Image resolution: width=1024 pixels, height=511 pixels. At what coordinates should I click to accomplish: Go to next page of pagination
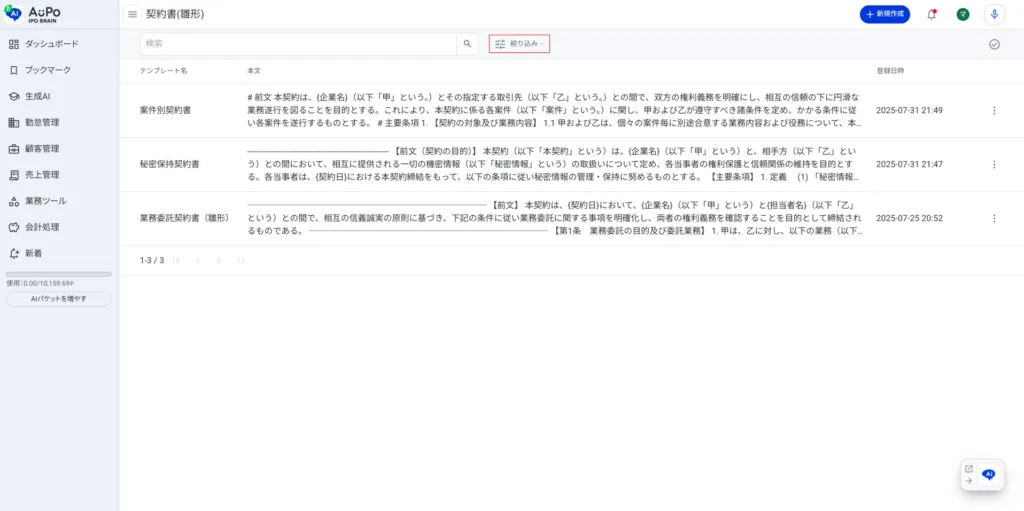(219, 260)
